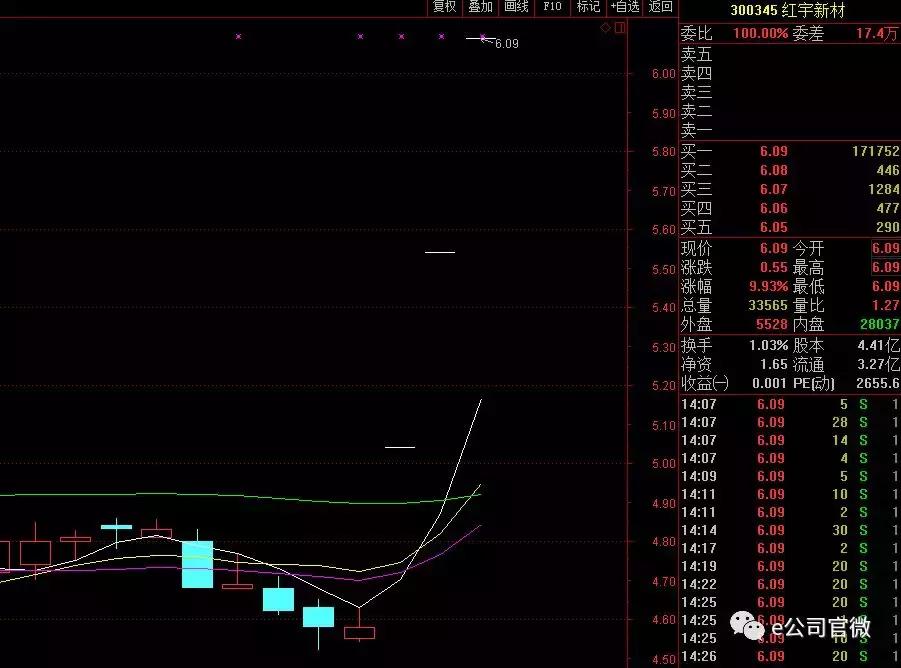Click the 总量 33565 volume value

click(x=768, y=305)
